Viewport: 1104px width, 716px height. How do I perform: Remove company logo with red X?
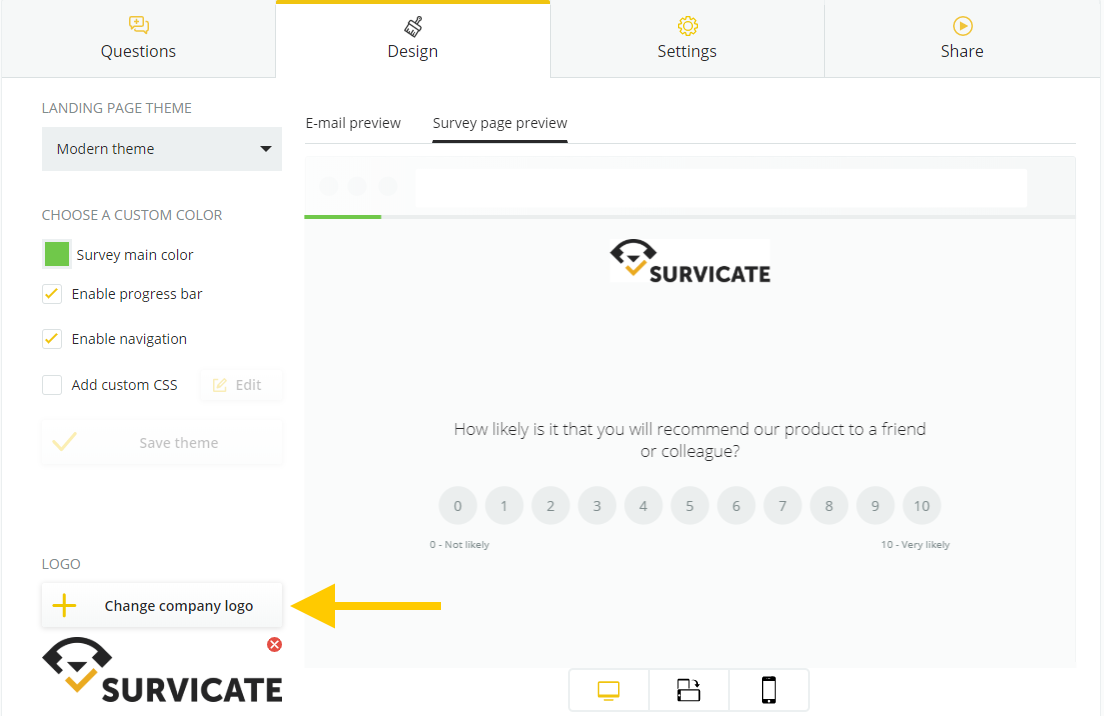click(x=275, y=644)
